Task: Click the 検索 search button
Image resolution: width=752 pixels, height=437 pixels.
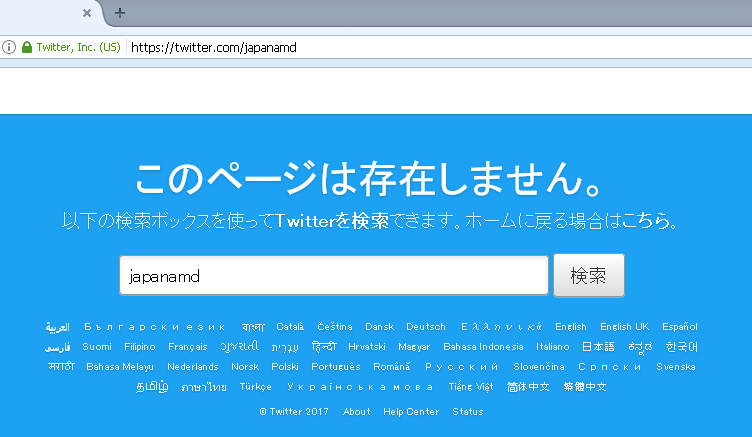Action: point(589,275)
